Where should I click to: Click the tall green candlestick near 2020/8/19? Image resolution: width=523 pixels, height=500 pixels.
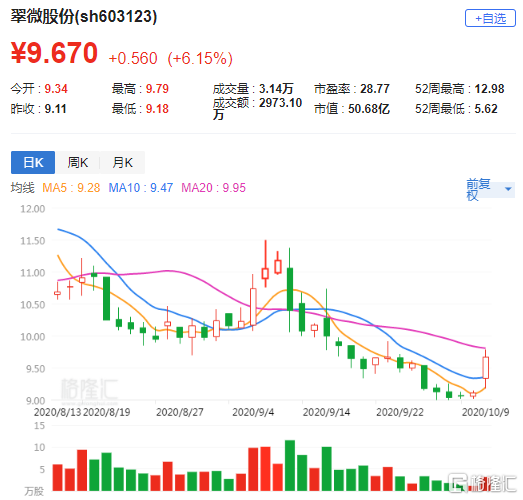click(x=106, y=298)
